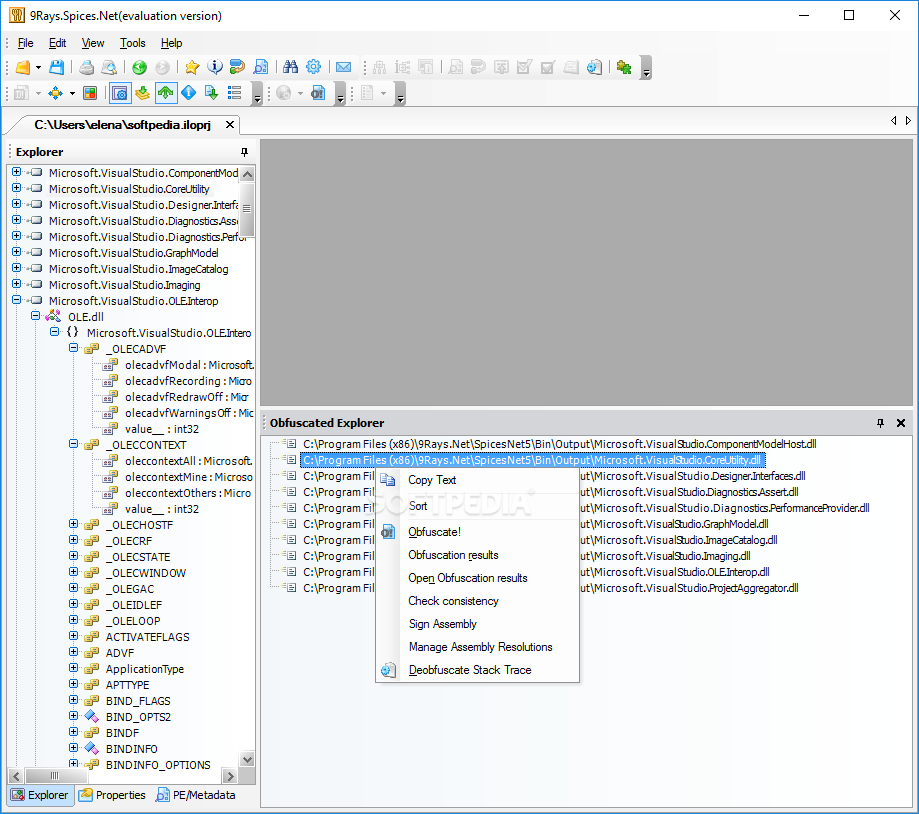Open the Help menu
Screen dimensions: 919x814
(171, 43)
